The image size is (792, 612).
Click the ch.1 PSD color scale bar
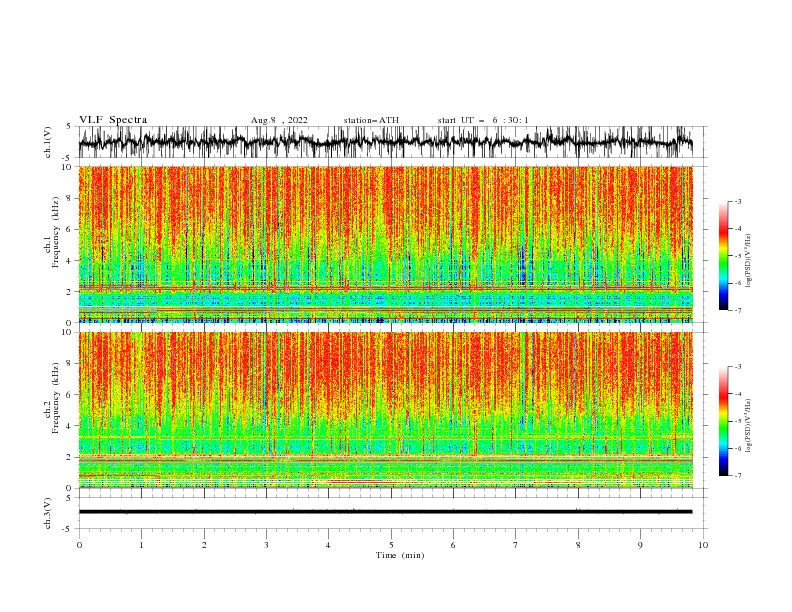pyautogui.click(x=723, y=256)
